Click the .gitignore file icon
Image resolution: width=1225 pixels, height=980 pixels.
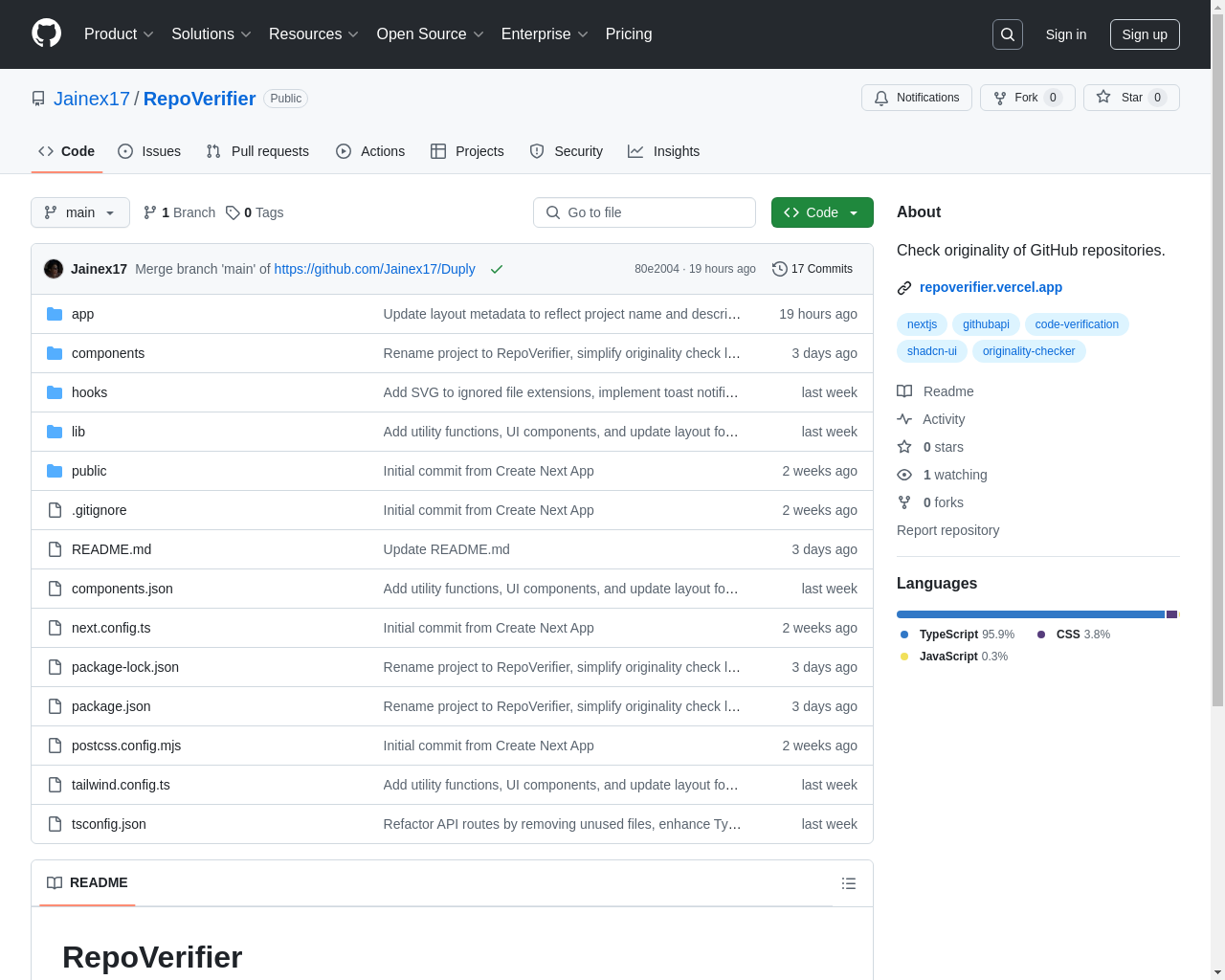pos(55,510)
